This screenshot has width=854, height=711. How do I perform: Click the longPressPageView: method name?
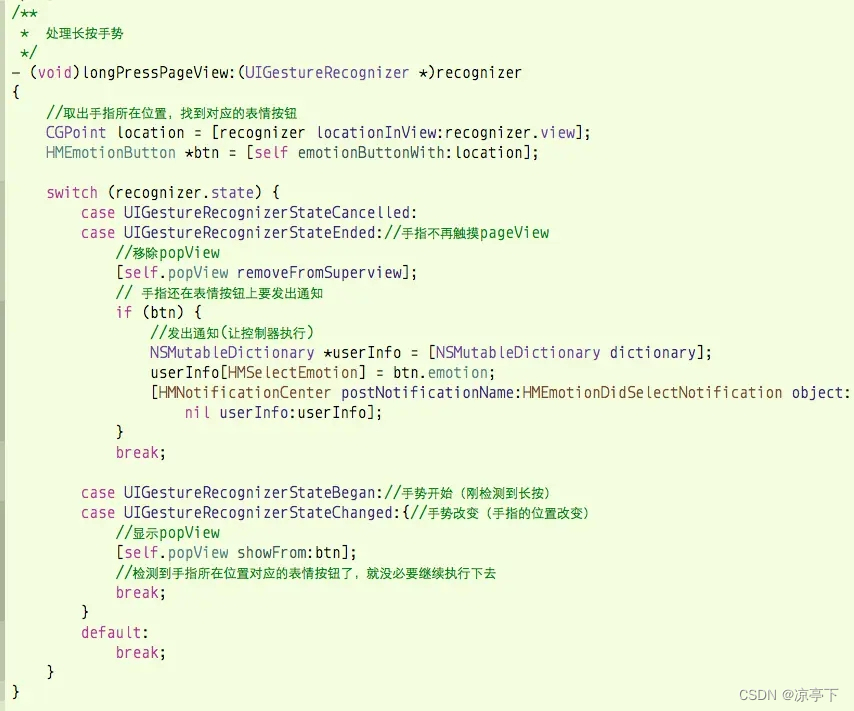[158, 72]
